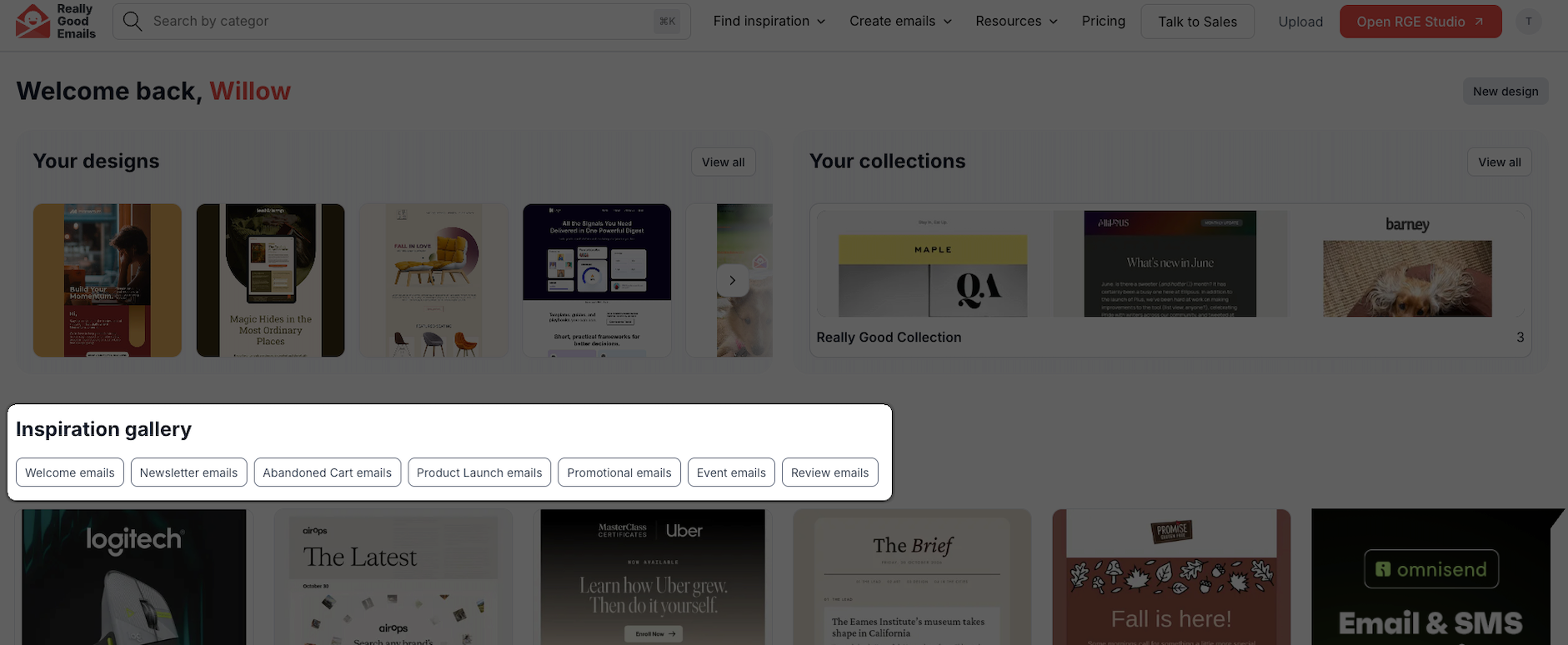Open the Maple Q&A collection image
Screen dimensions: 1568x645
click(933, 263)
